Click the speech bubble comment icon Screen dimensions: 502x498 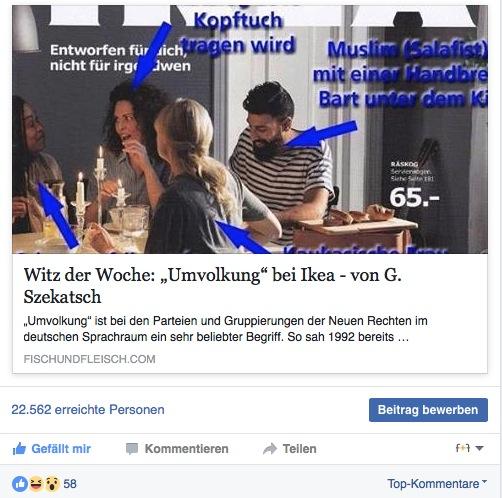tap(132, 449)
